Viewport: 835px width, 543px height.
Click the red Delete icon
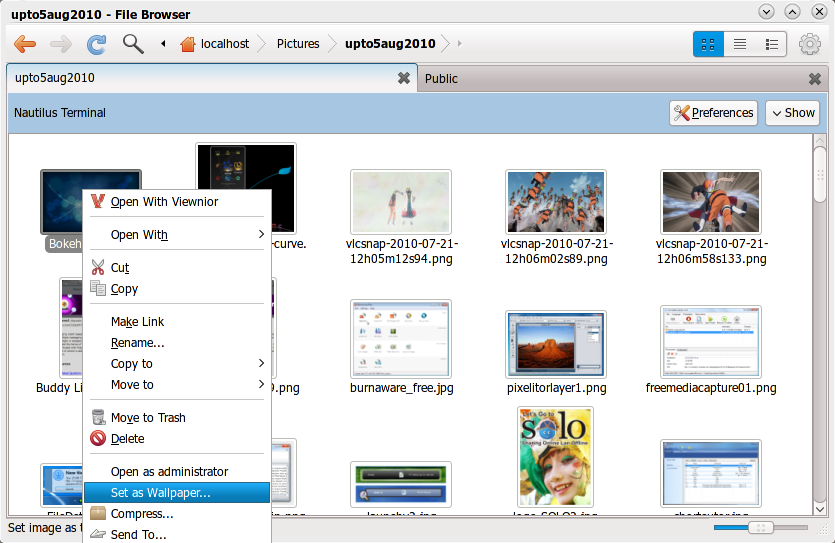[98, 438]
